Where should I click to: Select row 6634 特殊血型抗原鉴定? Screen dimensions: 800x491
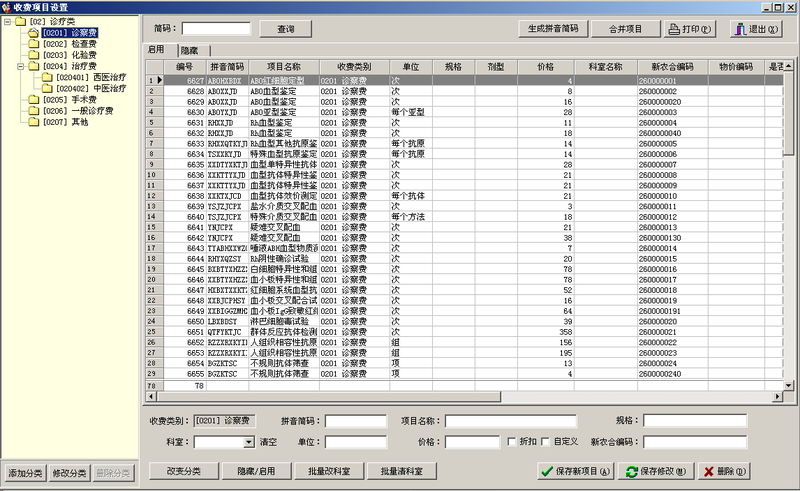click(464, 154)
